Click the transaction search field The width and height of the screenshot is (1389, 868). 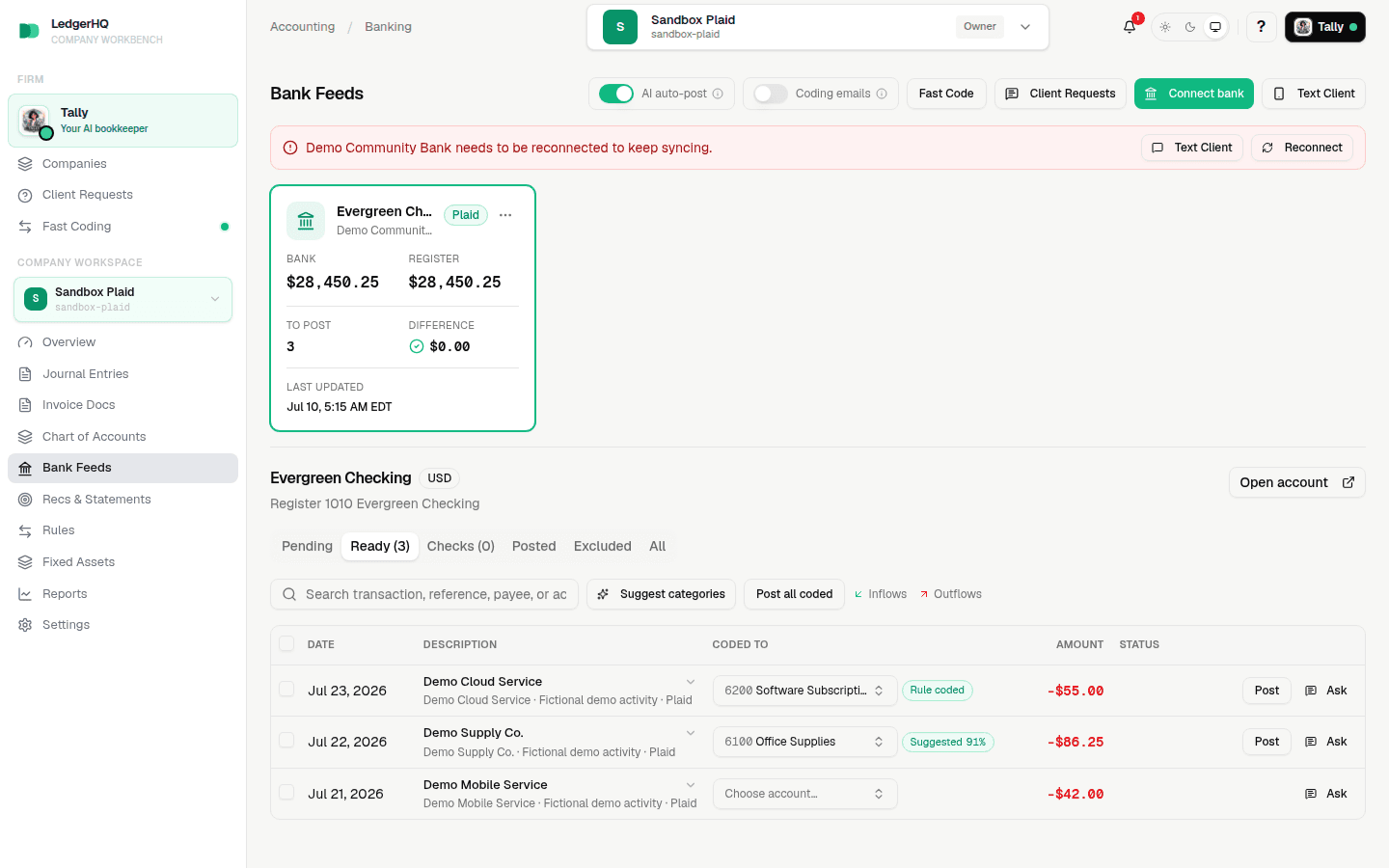coord(424,594)
